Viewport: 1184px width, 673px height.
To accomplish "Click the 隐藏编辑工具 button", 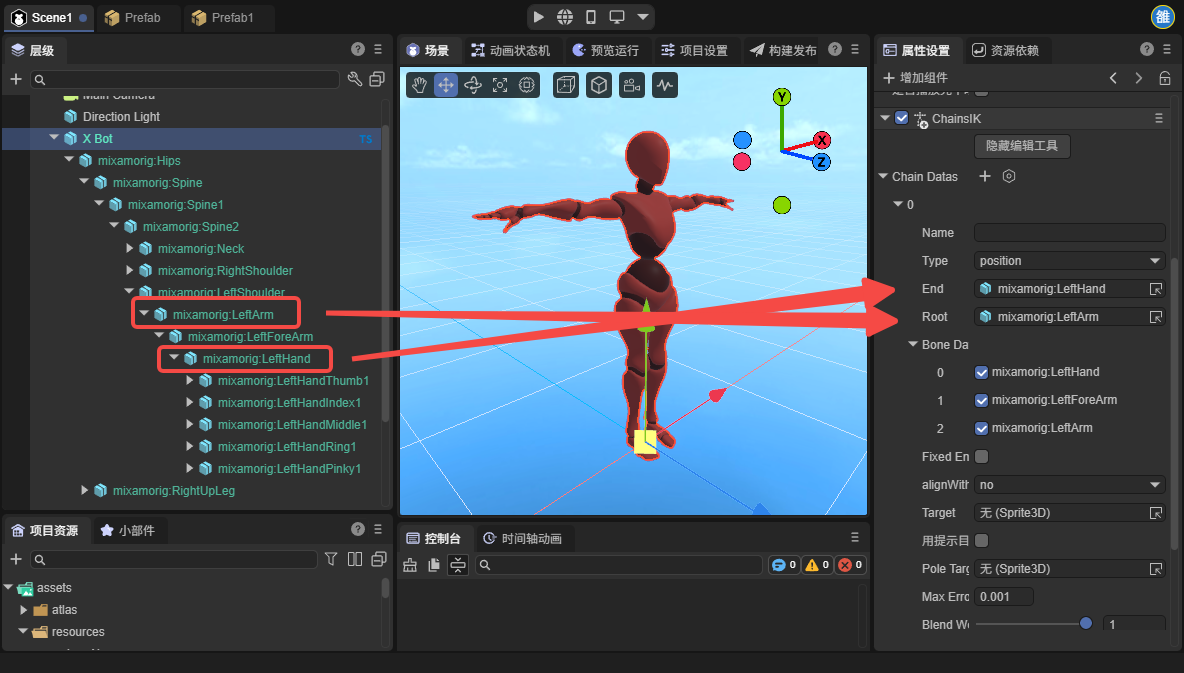I will click(x=1022, y=146).
